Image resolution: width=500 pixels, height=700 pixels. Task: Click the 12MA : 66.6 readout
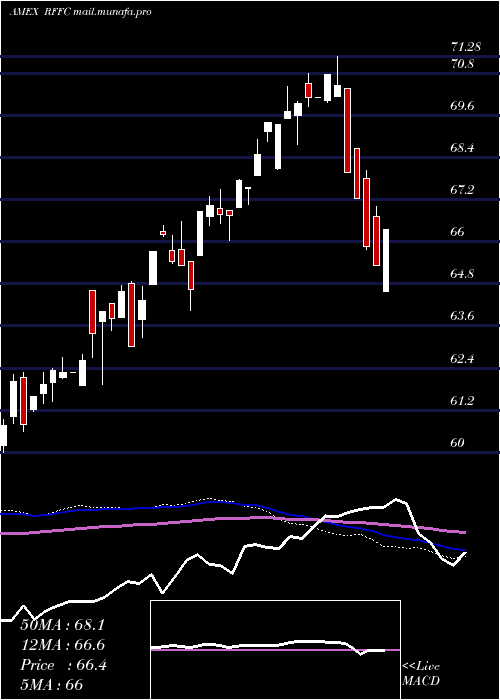[63, 645]
